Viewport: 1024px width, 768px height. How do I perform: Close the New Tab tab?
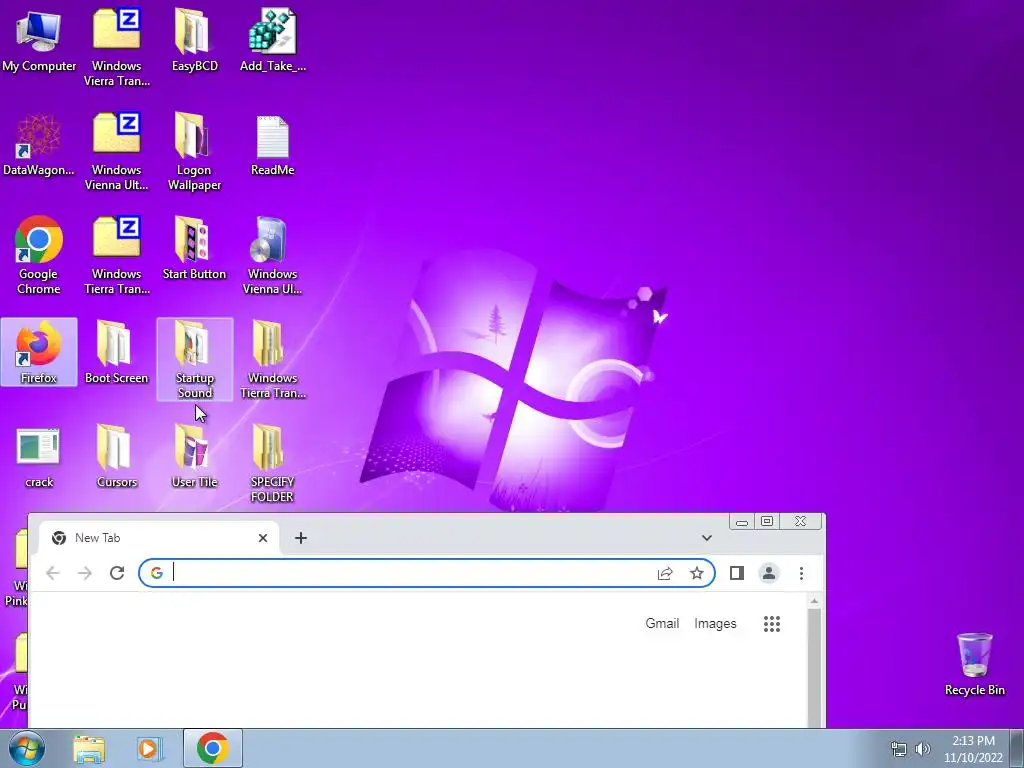click(x=263, y=538)
